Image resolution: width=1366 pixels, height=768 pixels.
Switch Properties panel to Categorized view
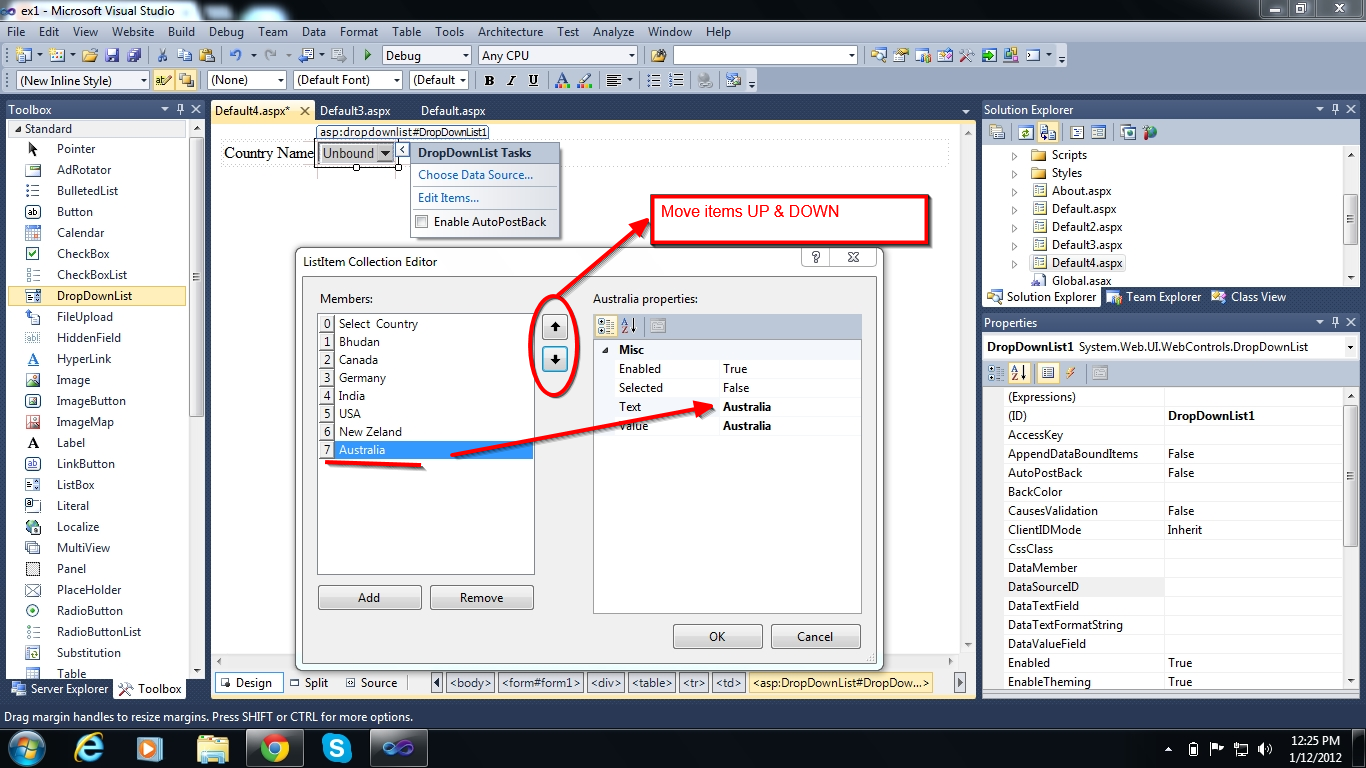pos(996,373)
